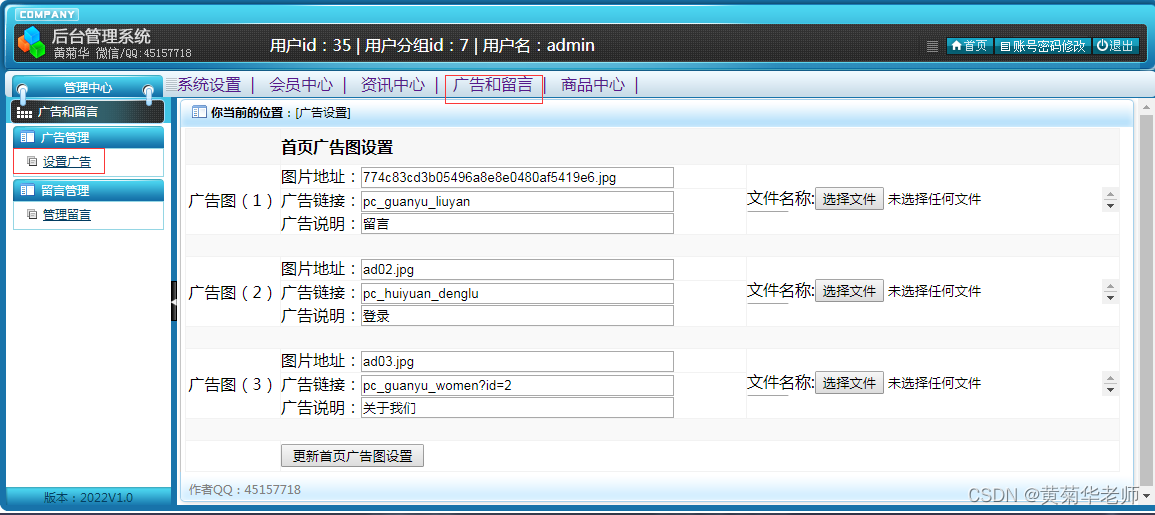Click the panel icon beside 你当前的位置
This screenshot has height=515, width=1155.
coord(198,113)
